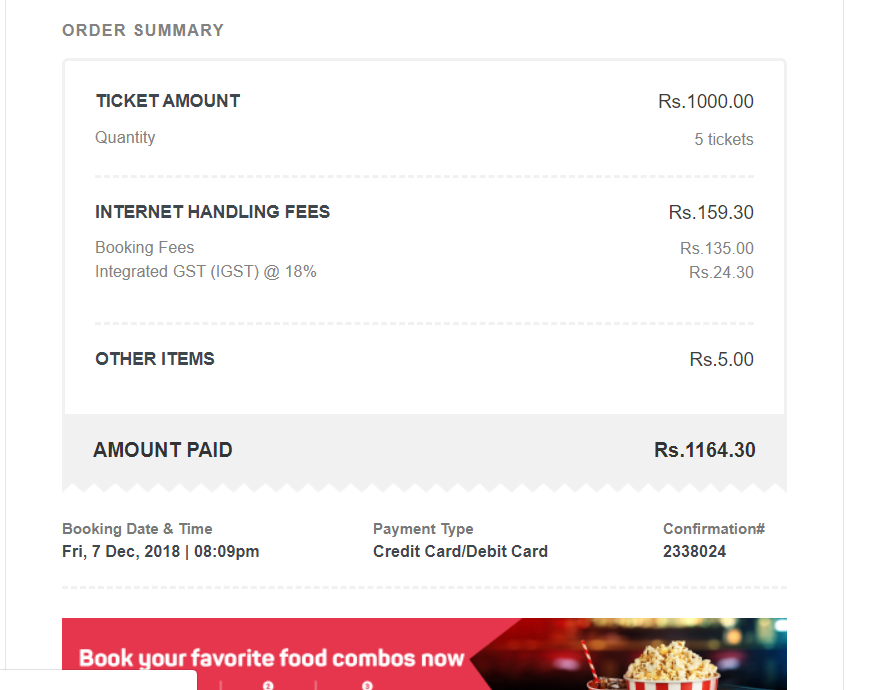Click the Integrated GST (IGST) @ 18% line
This screenshot has height=690, width=874.
coord(206,271)
